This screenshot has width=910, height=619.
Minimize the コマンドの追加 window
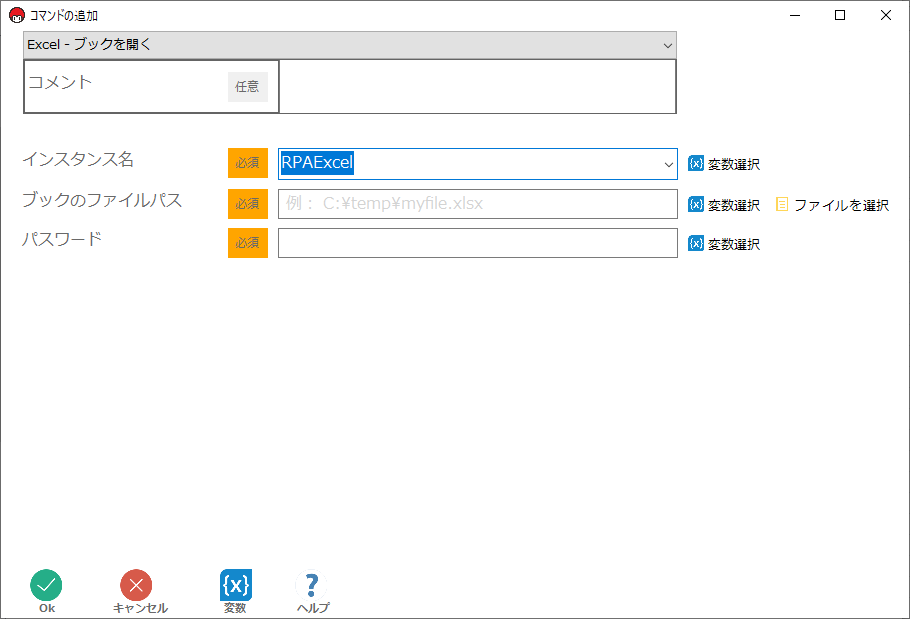coord(795,15)
